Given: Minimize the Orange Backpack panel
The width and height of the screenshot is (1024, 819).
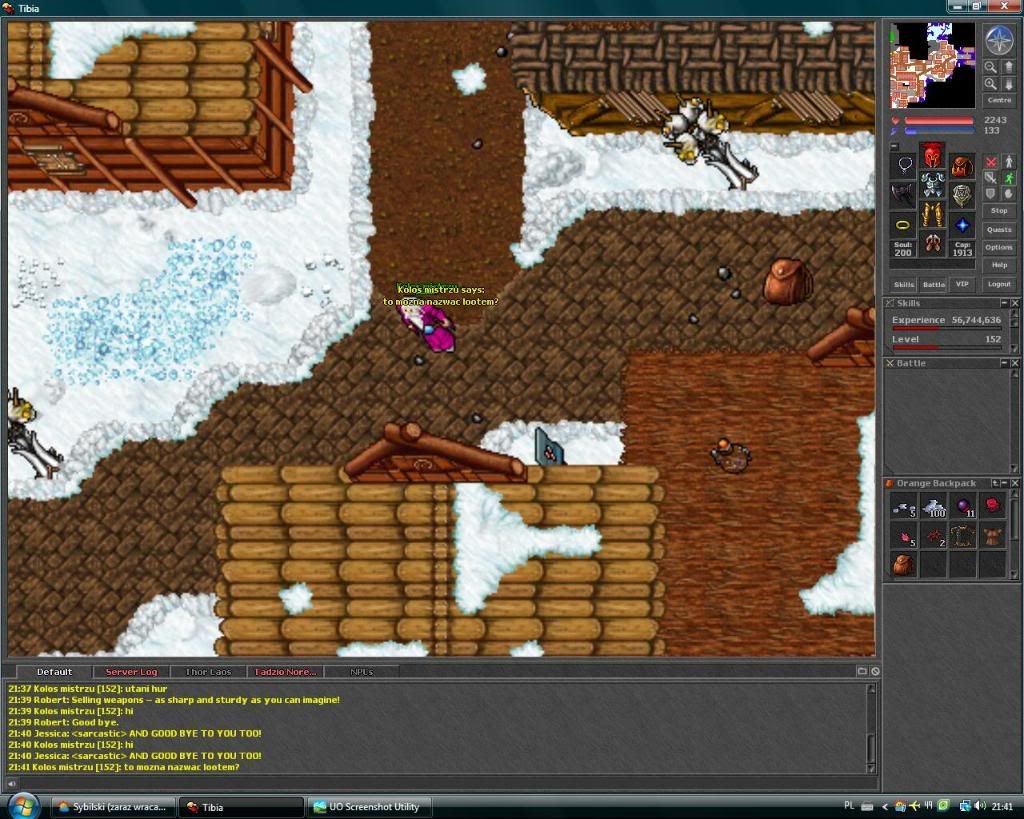Looking at the screenshot, I should 1004,483.
